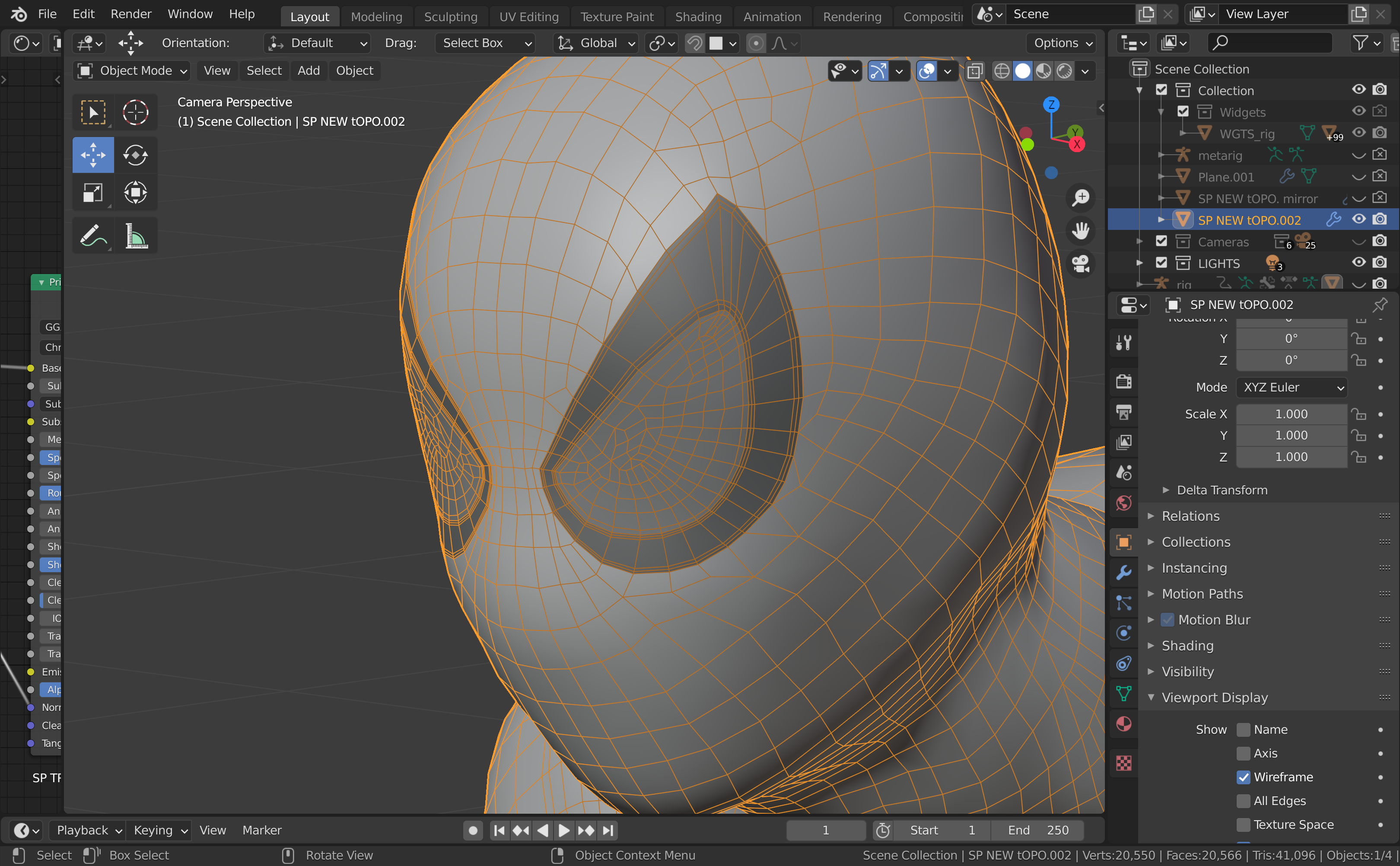
Task: Open the XYZ Euler rotation mode dropdown
Action: 1292,388
